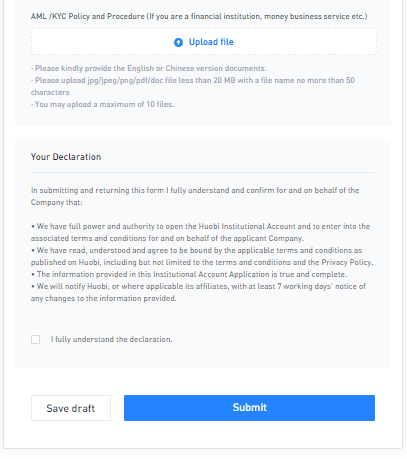The width and height of the screenshot is (407, 459).
Task: Click the English or Chinese version documents hint
Action: tap(149, 68)
